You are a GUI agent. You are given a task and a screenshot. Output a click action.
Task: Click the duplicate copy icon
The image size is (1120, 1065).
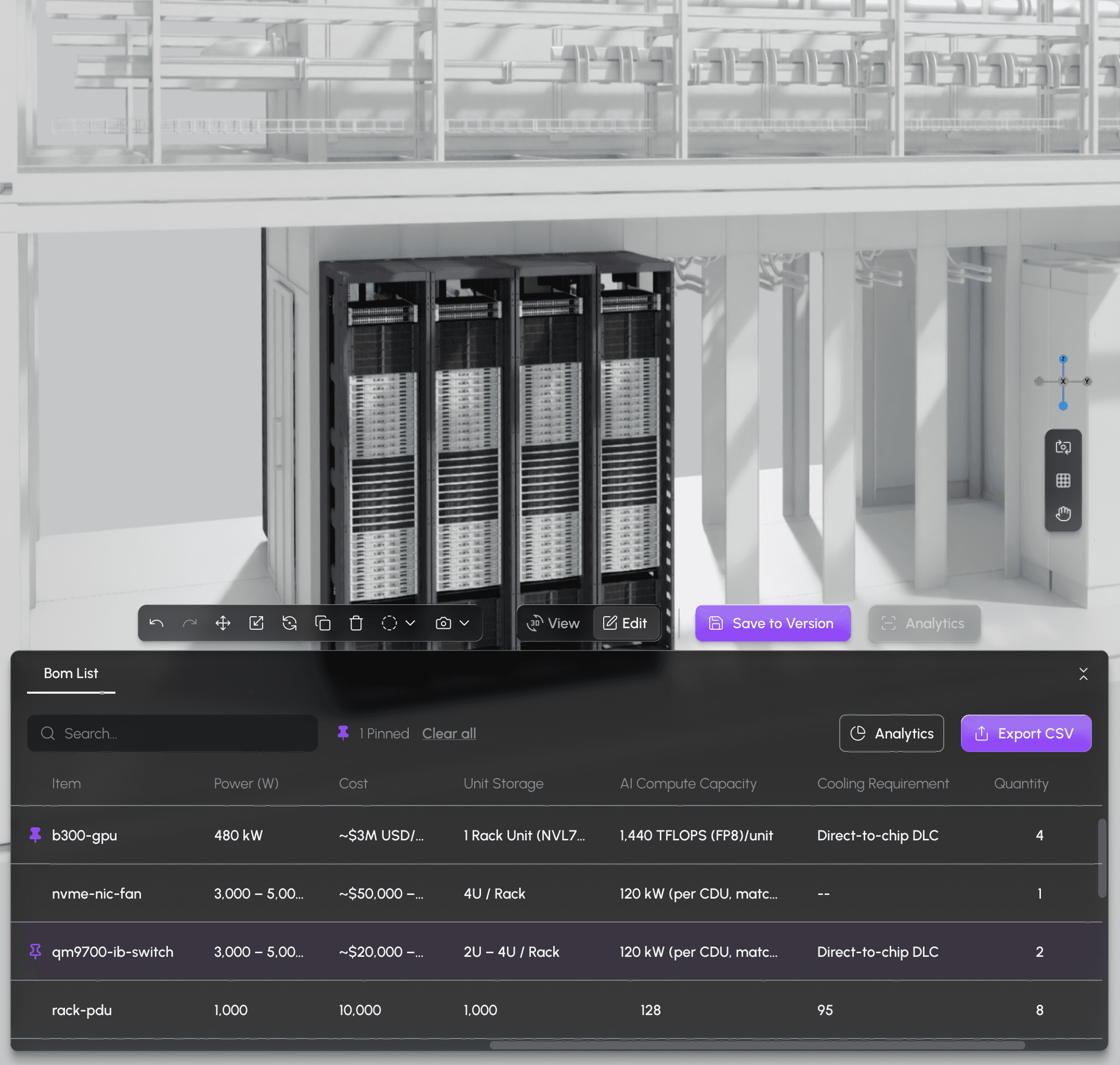point(323,624)
